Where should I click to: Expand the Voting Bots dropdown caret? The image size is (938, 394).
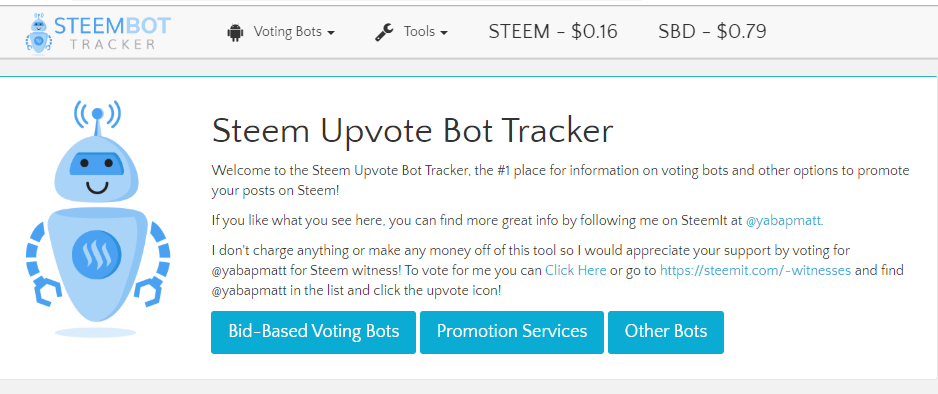coord(330,33)
